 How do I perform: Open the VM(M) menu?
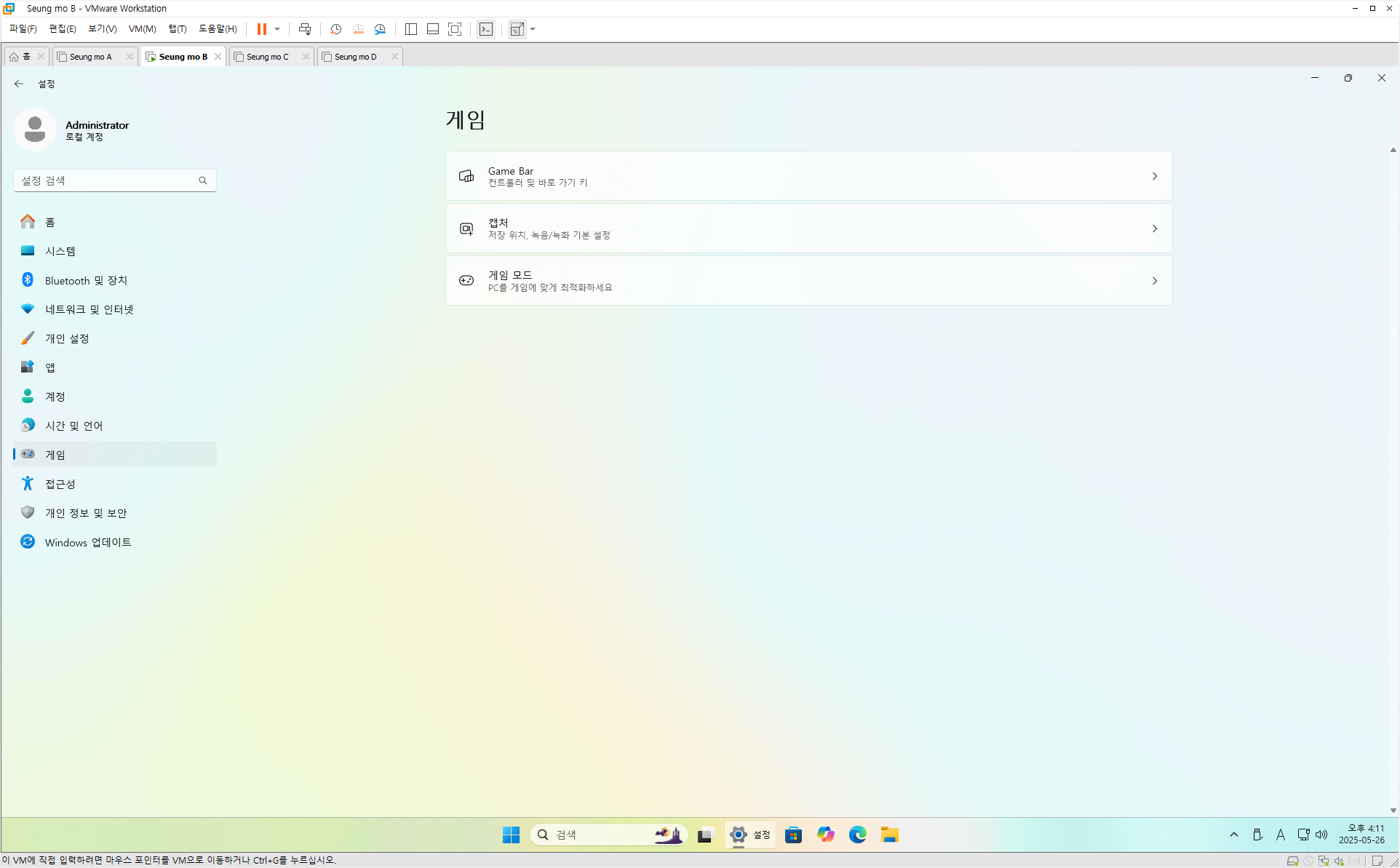tap(142, 29)
